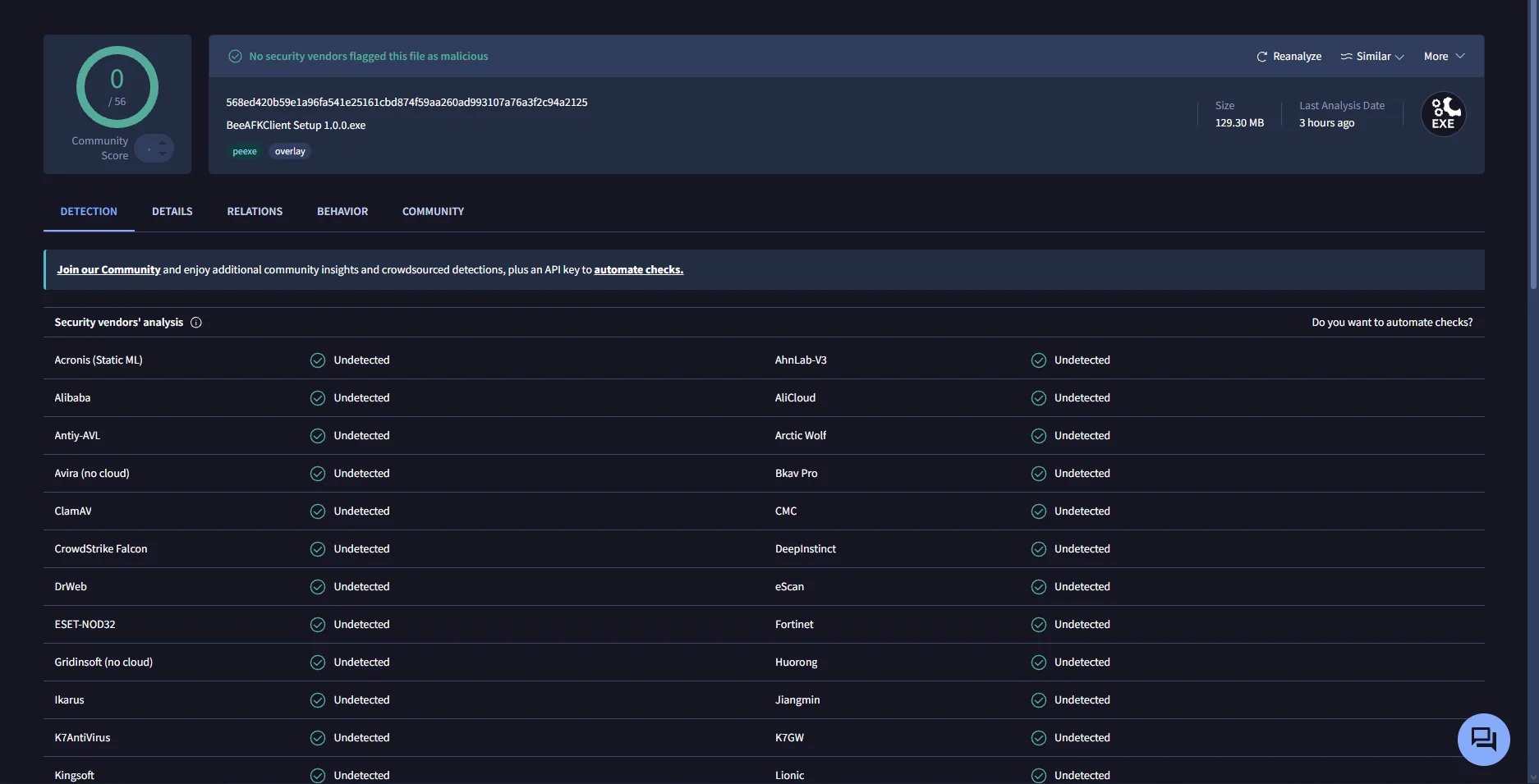The image size is (1539, 784).
Task: Follow the automate checks link
Action: click(x=639, y=270)
